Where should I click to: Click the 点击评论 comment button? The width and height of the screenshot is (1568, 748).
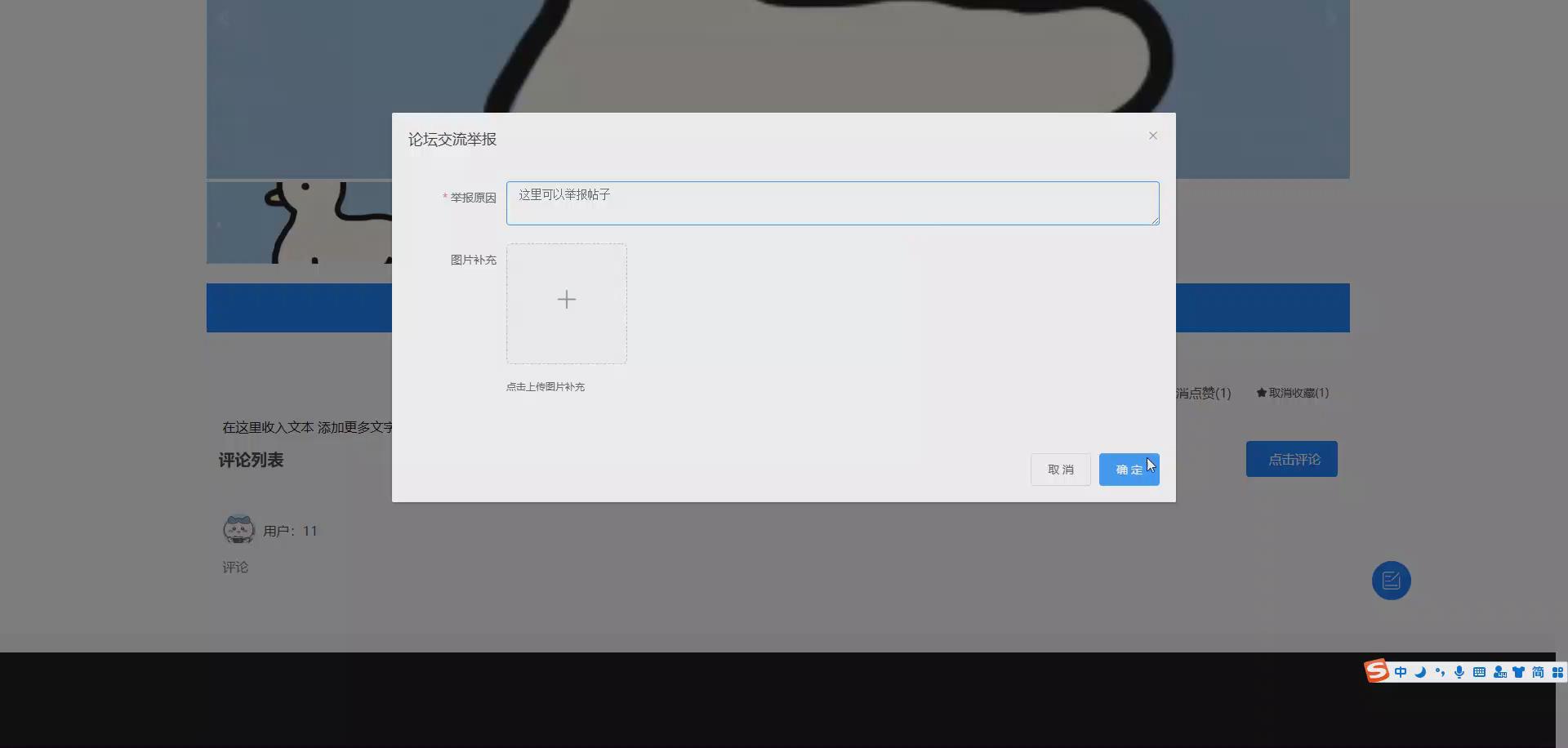click(x=1290, y=459)
